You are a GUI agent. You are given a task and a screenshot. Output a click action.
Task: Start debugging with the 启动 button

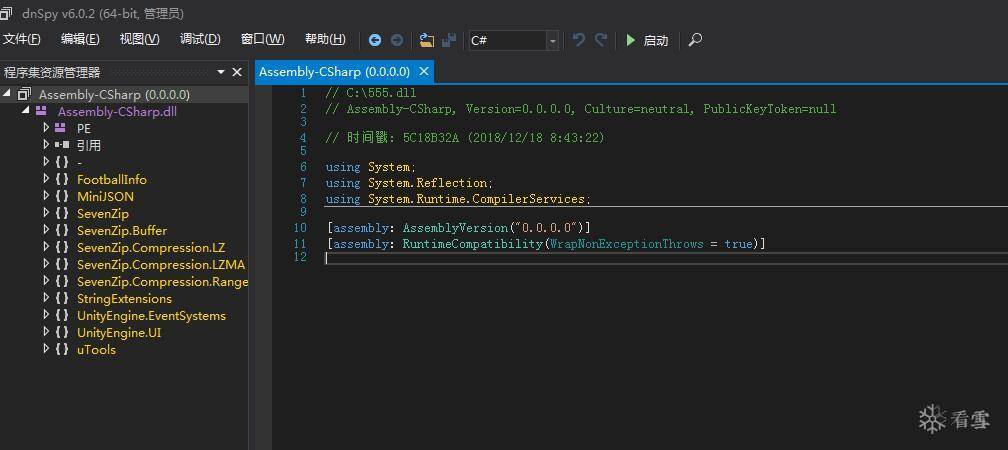coord(647,40)
